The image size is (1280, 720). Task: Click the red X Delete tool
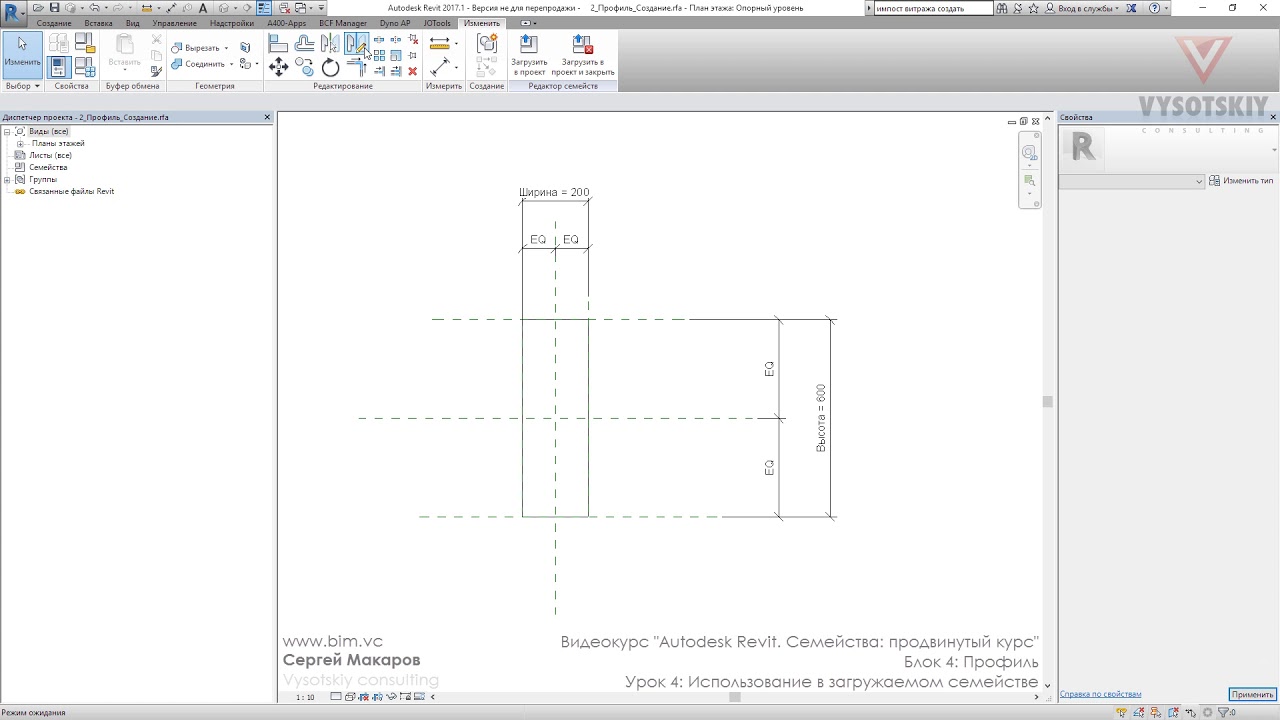click(412, 71)
